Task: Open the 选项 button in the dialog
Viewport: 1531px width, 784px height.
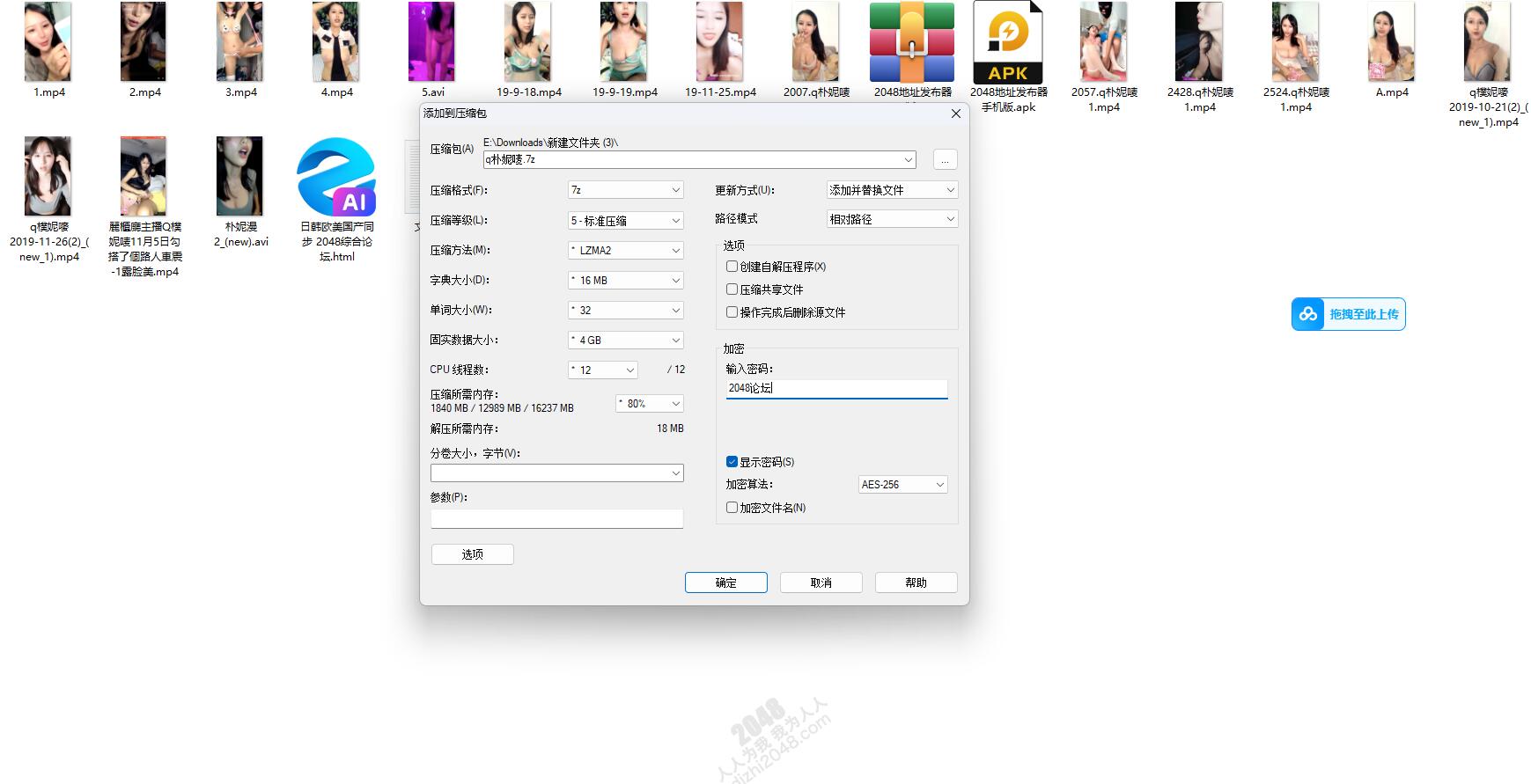Action: pos(472,554)
